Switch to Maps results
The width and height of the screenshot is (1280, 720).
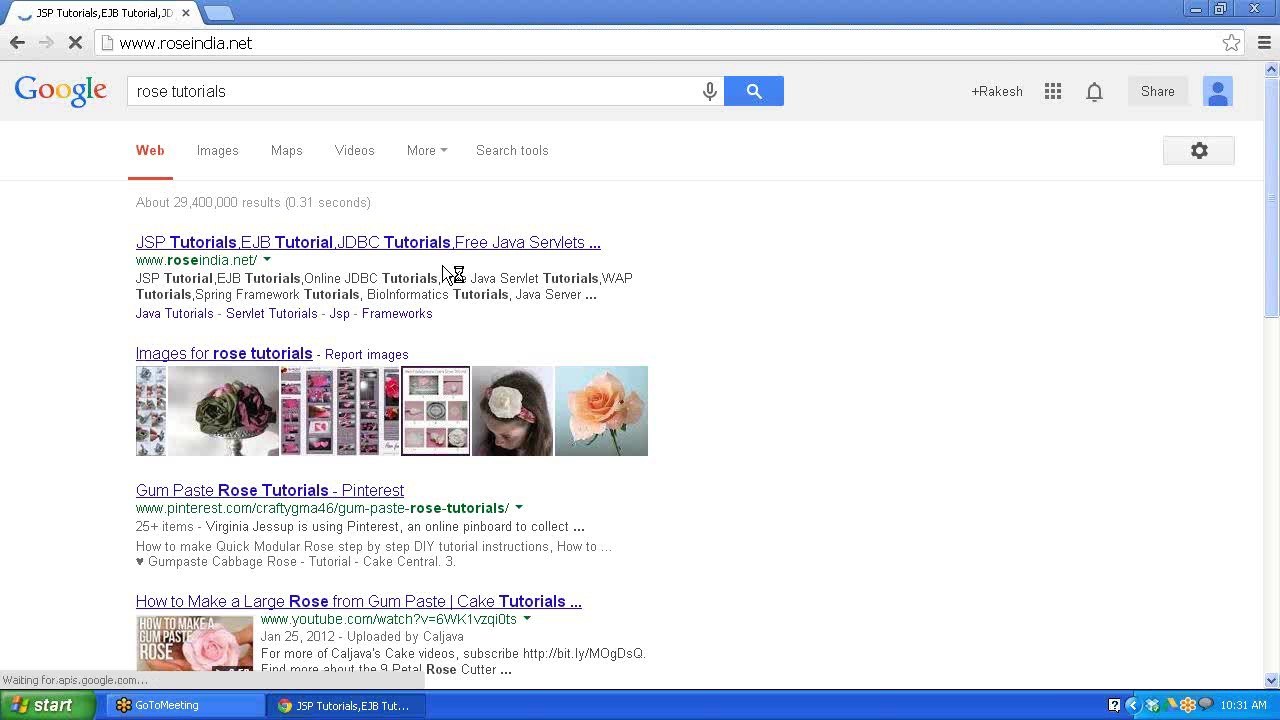point(286,150)
